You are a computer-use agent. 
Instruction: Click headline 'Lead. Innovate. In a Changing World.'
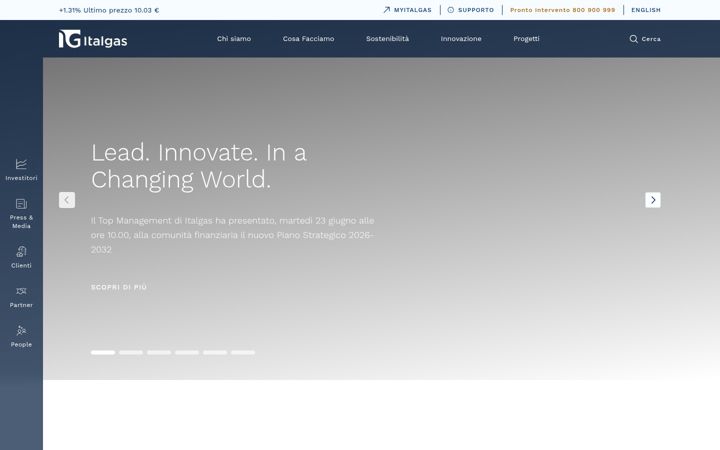pos(199,166)
